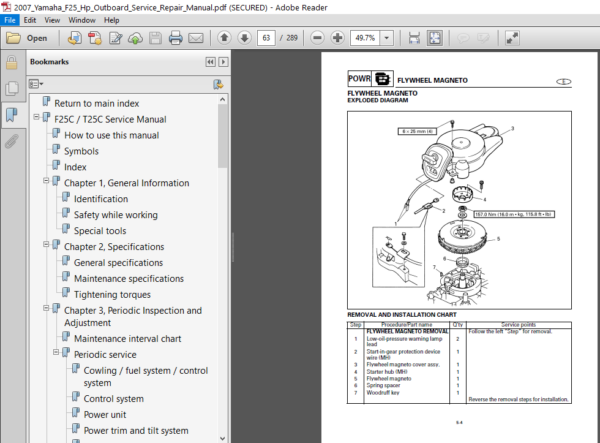Image resolution: width=600 pixels, height=443 pixels.
Task: Click the REMOVAL AND INSTALLATION CHART heading
Action: (402, 314)
